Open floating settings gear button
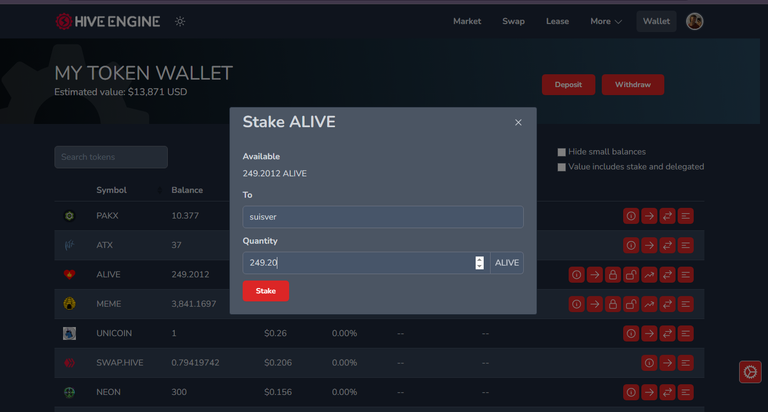 click(x=750, y=372)
